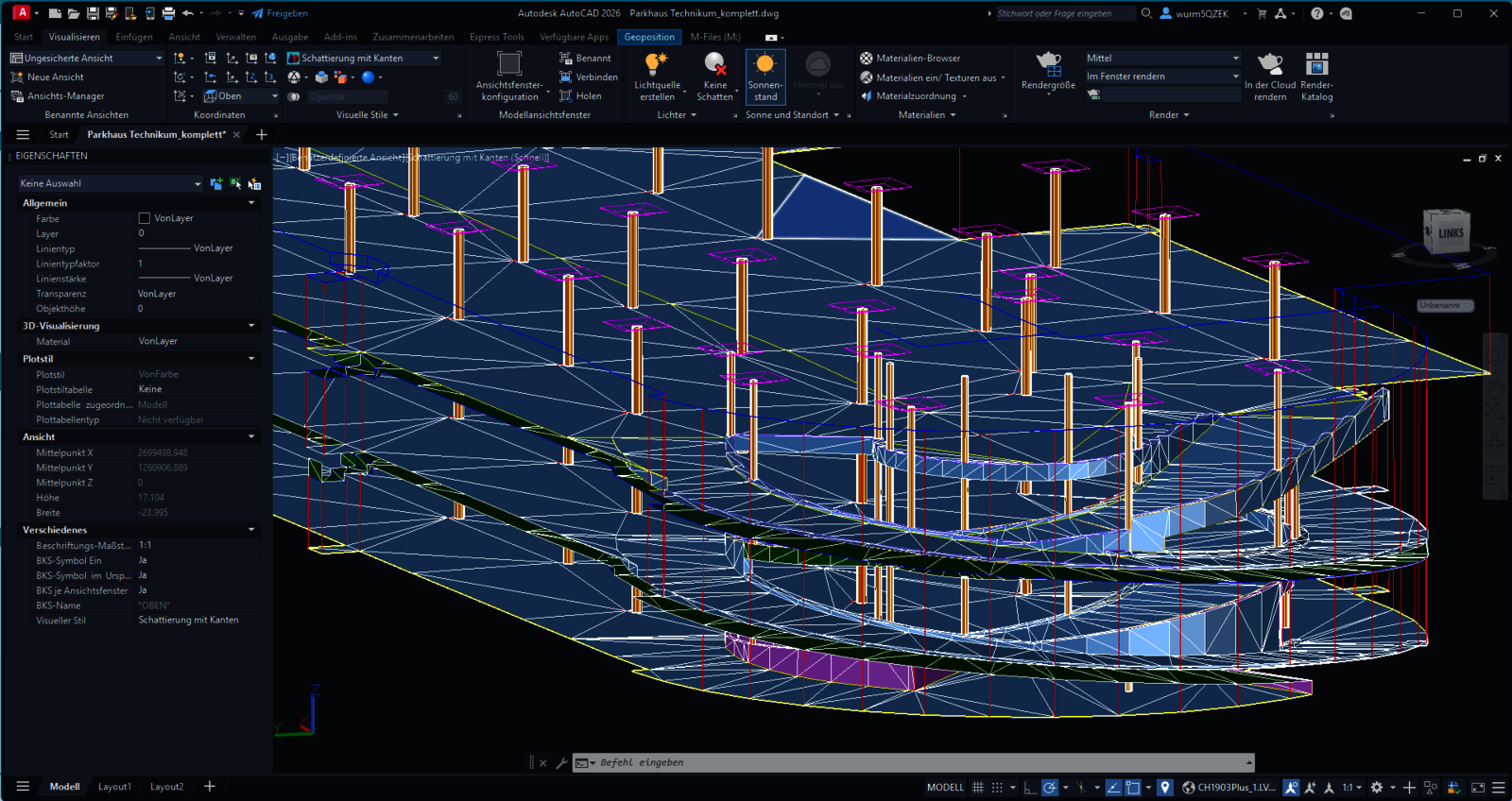The image size is (1512, 801).
Task: Click the Neue Ansicht button
Action: 55,77
